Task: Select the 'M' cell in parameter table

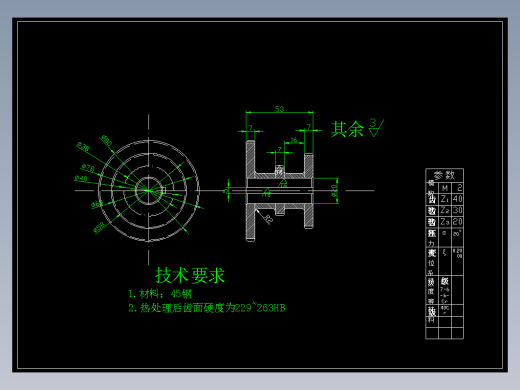Action: (x=445, y=188)
